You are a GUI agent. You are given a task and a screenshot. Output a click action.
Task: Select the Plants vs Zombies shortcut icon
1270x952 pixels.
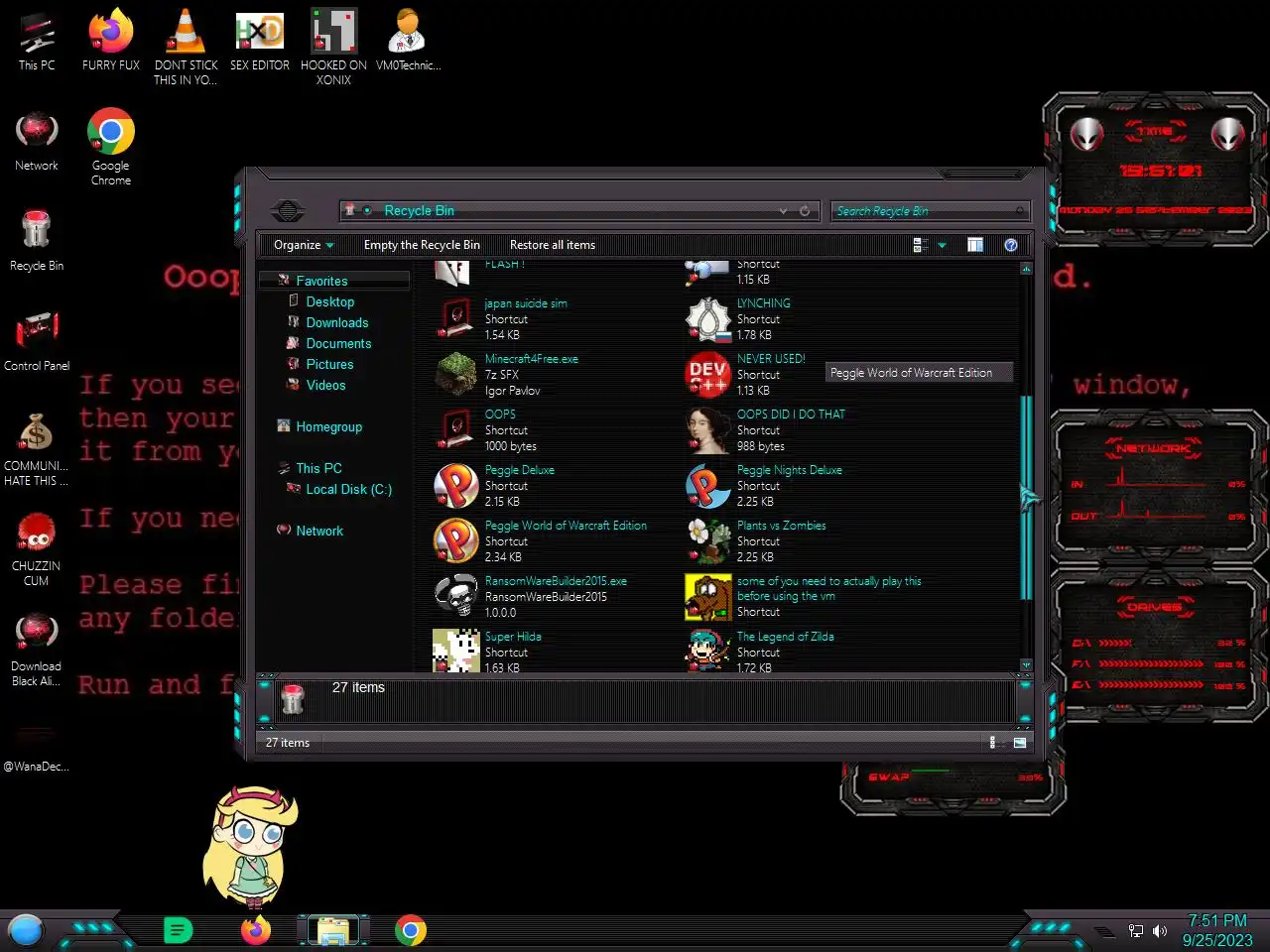tap(708, 540)
